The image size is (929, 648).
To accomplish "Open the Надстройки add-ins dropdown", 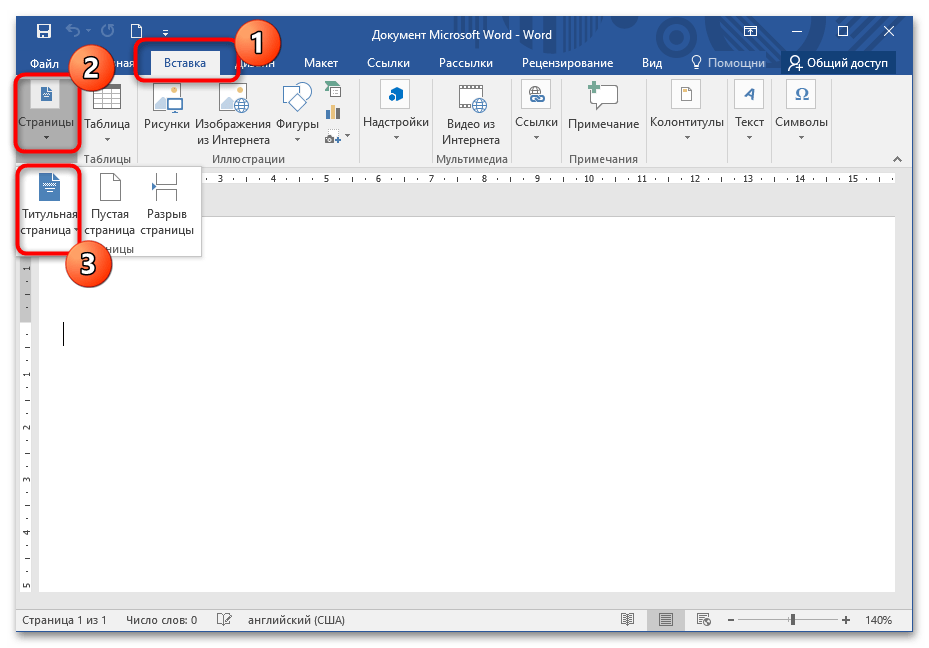I will point(396,112).
